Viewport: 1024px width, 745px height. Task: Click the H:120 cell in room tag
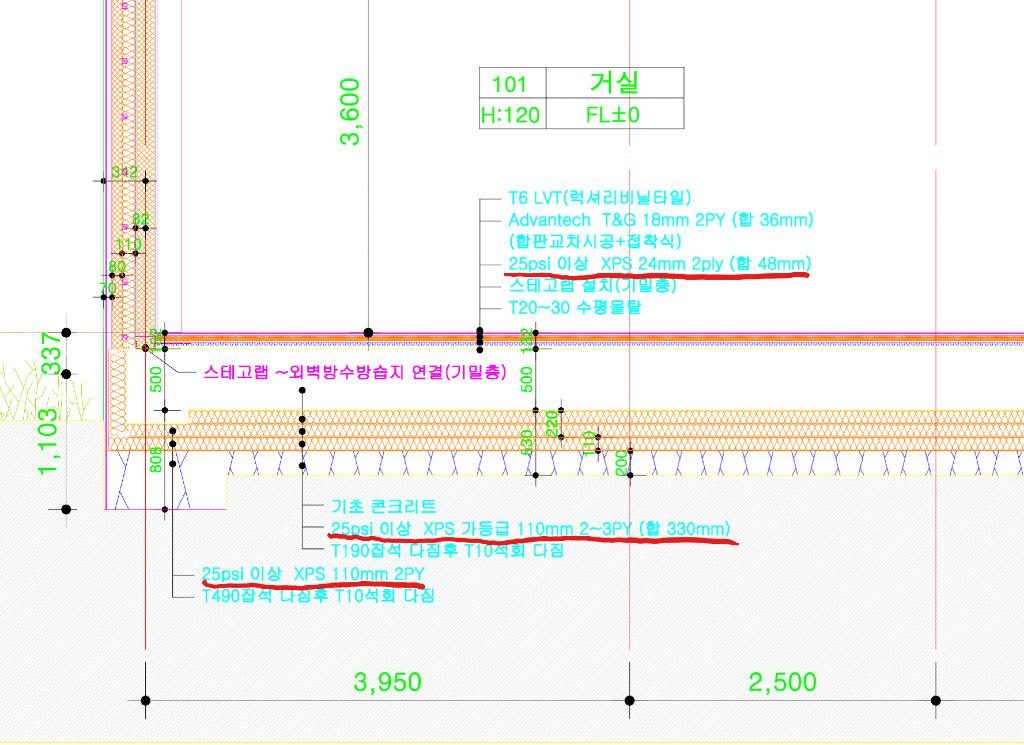coord(510,115)
